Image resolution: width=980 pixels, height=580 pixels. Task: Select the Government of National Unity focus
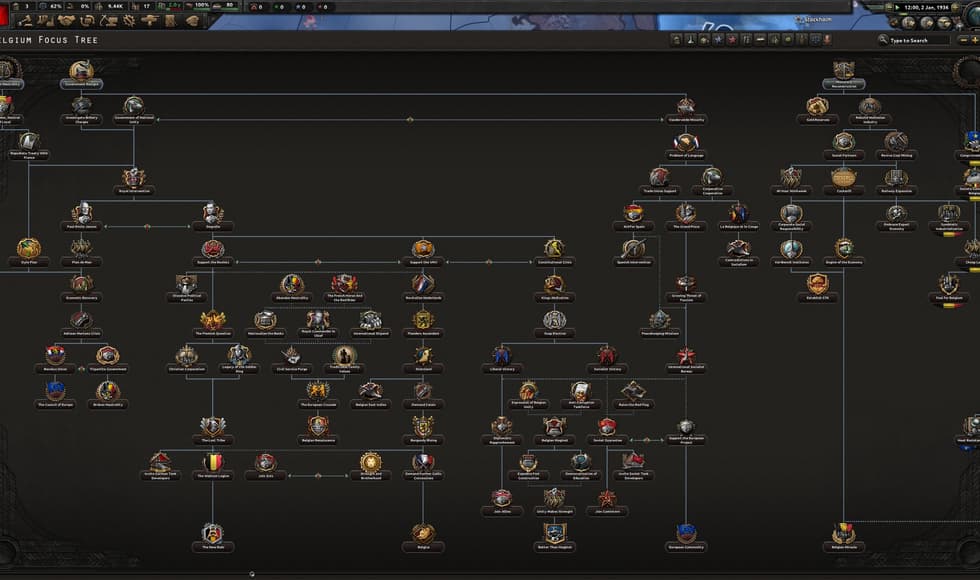pos(134,110)
